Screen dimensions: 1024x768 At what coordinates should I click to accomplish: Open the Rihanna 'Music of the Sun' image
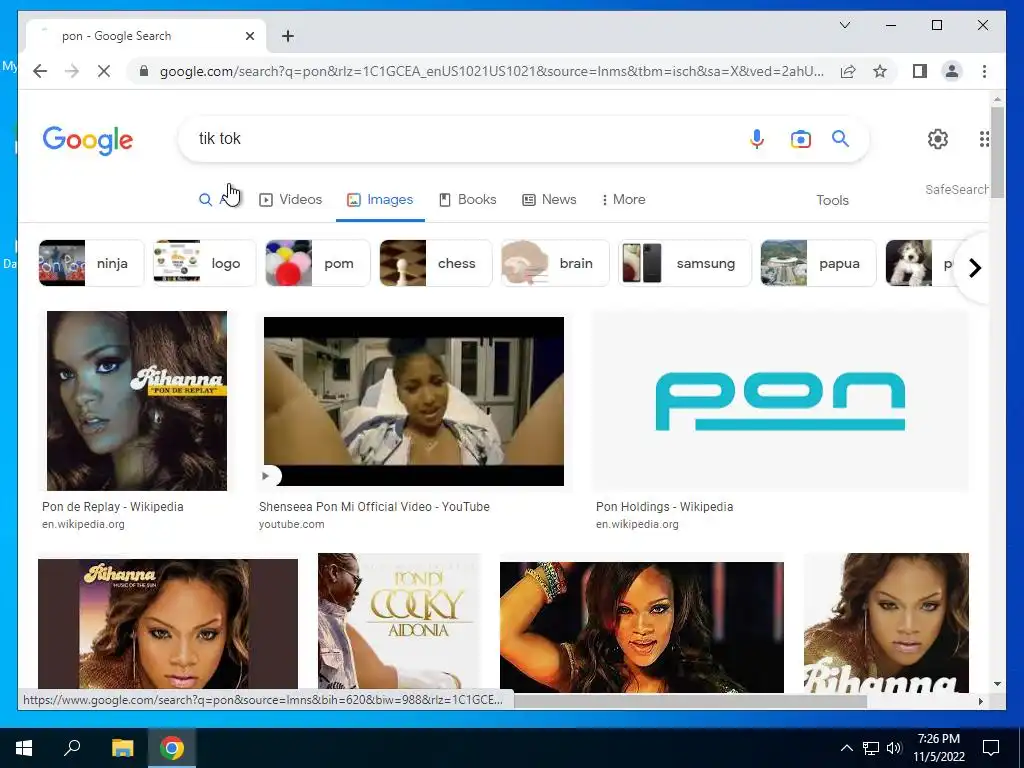(x=168, y=624)
